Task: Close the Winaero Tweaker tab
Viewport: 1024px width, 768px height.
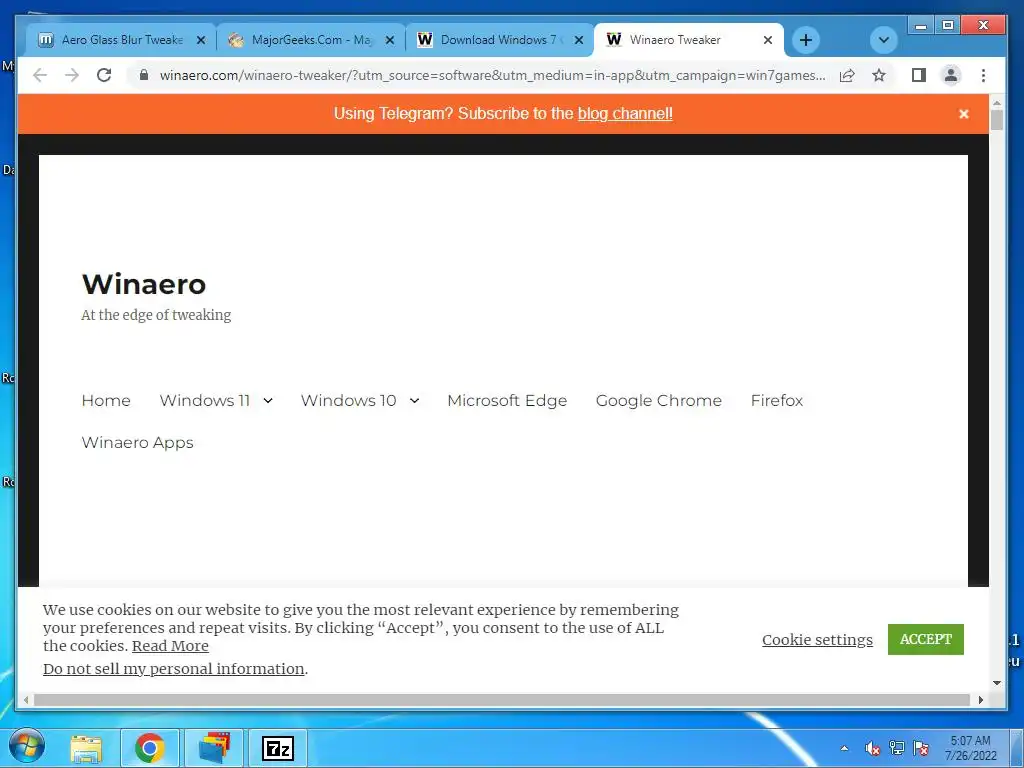Action: pos(768,40)
